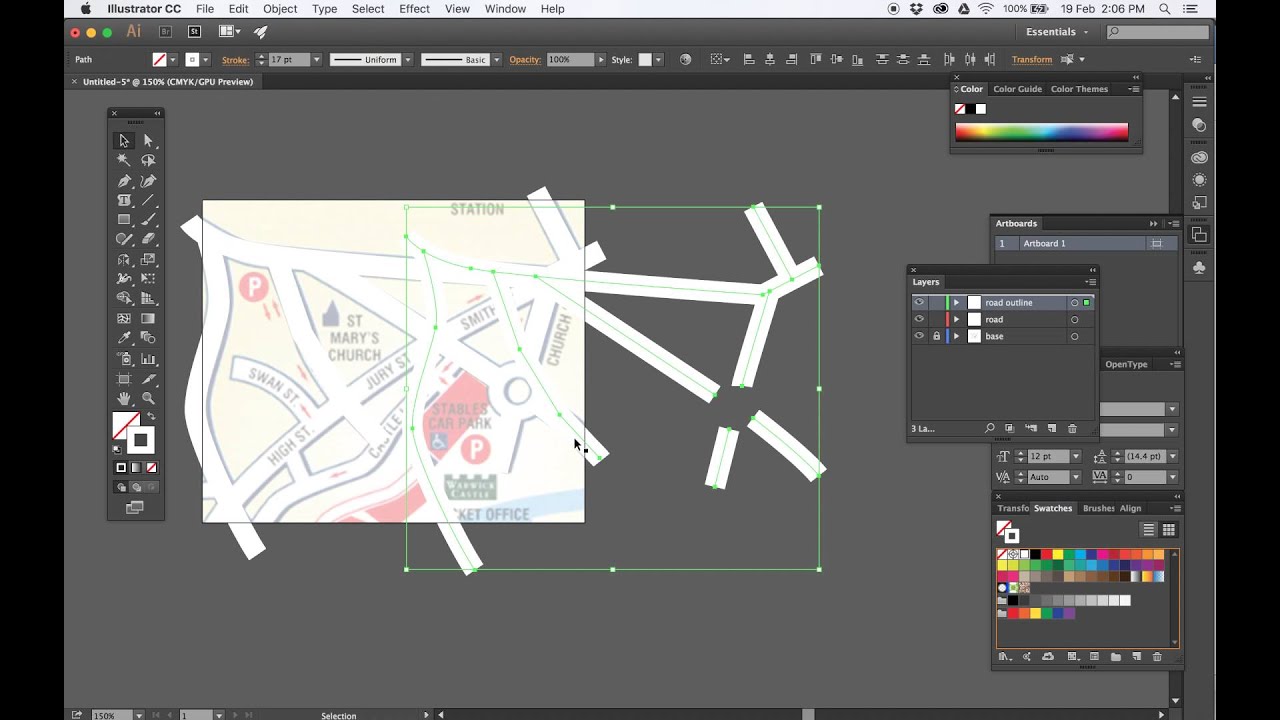Click target circle of road layer

[1075, 320]
